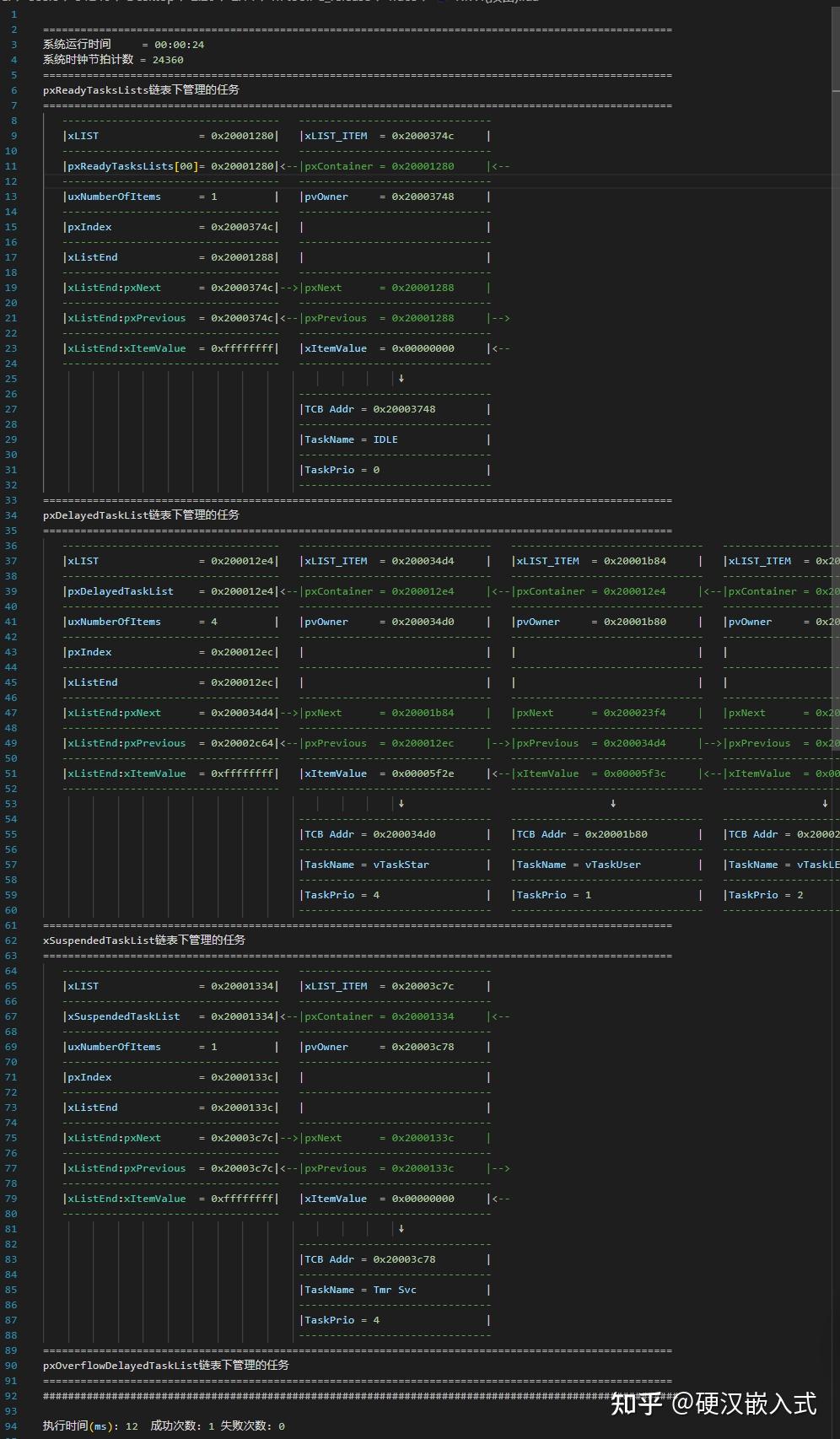This screenshot has width=840, height=1439.
Task: Click the 'TCB Addr = 0x20003c78' entry
Action: click(x=370, y=1259)
